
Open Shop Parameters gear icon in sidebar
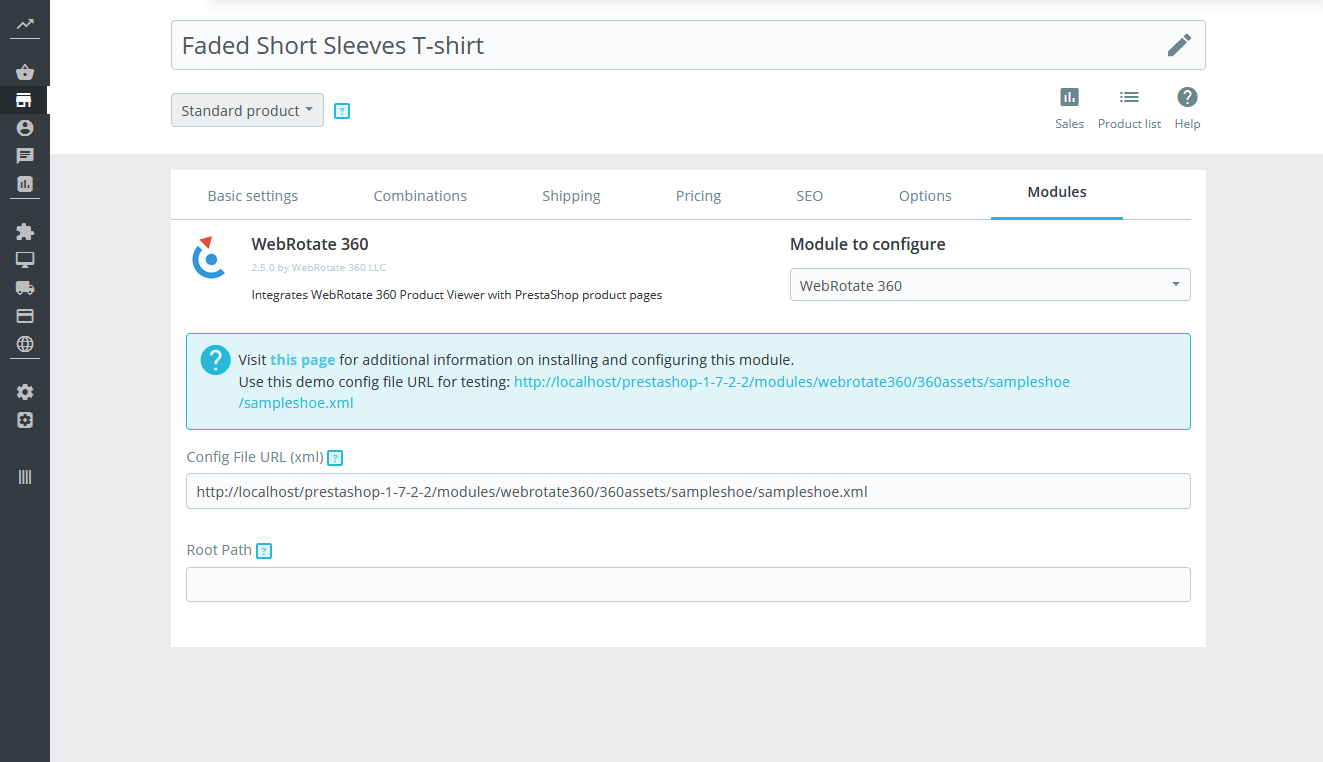[25, 392]
